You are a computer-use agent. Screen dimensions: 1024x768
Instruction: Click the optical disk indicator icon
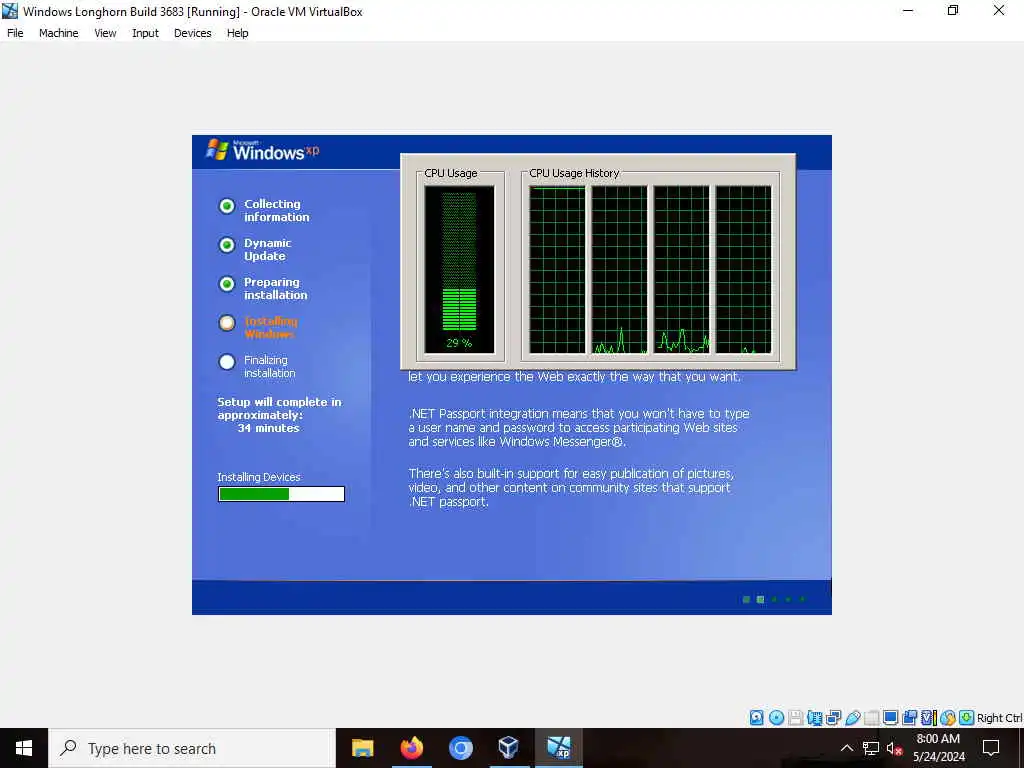click(776, 718)
